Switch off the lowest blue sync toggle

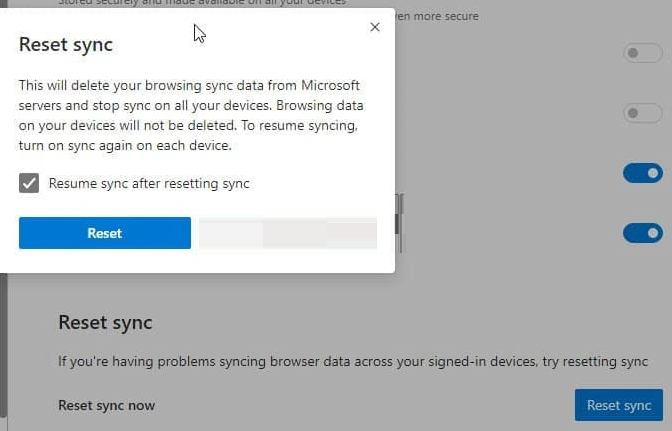point(642,233)
